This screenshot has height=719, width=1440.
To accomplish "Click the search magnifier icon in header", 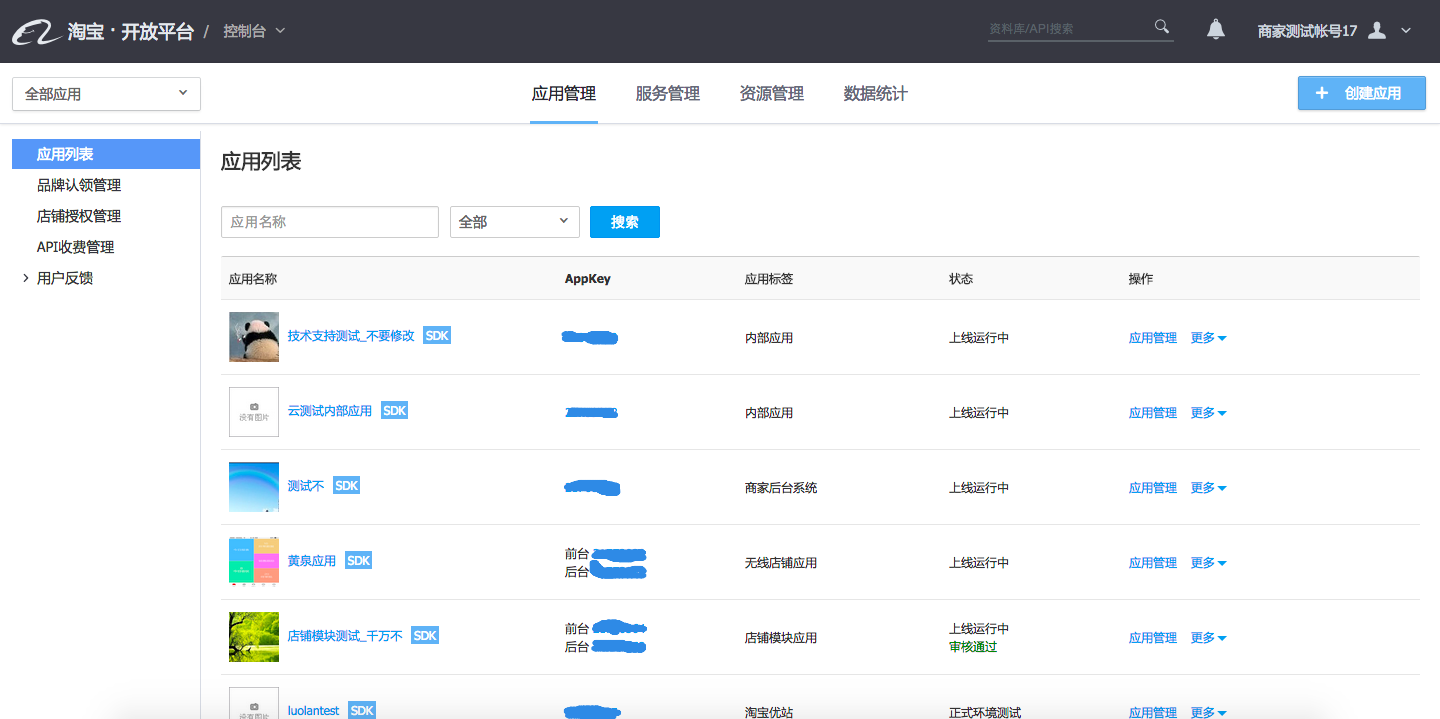I will pyautogui.click(x=1162, y=27).
